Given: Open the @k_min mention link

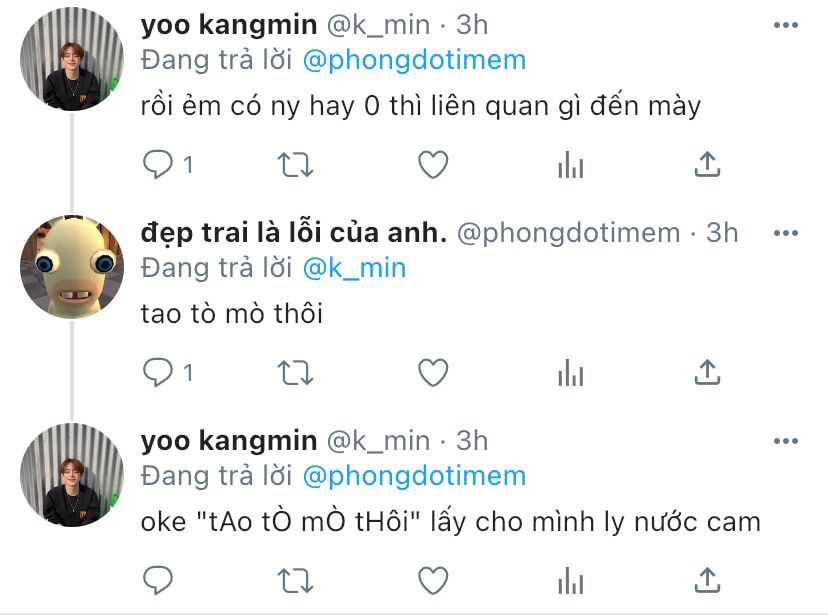Looking at the screenshot, I should click(354, 268).
